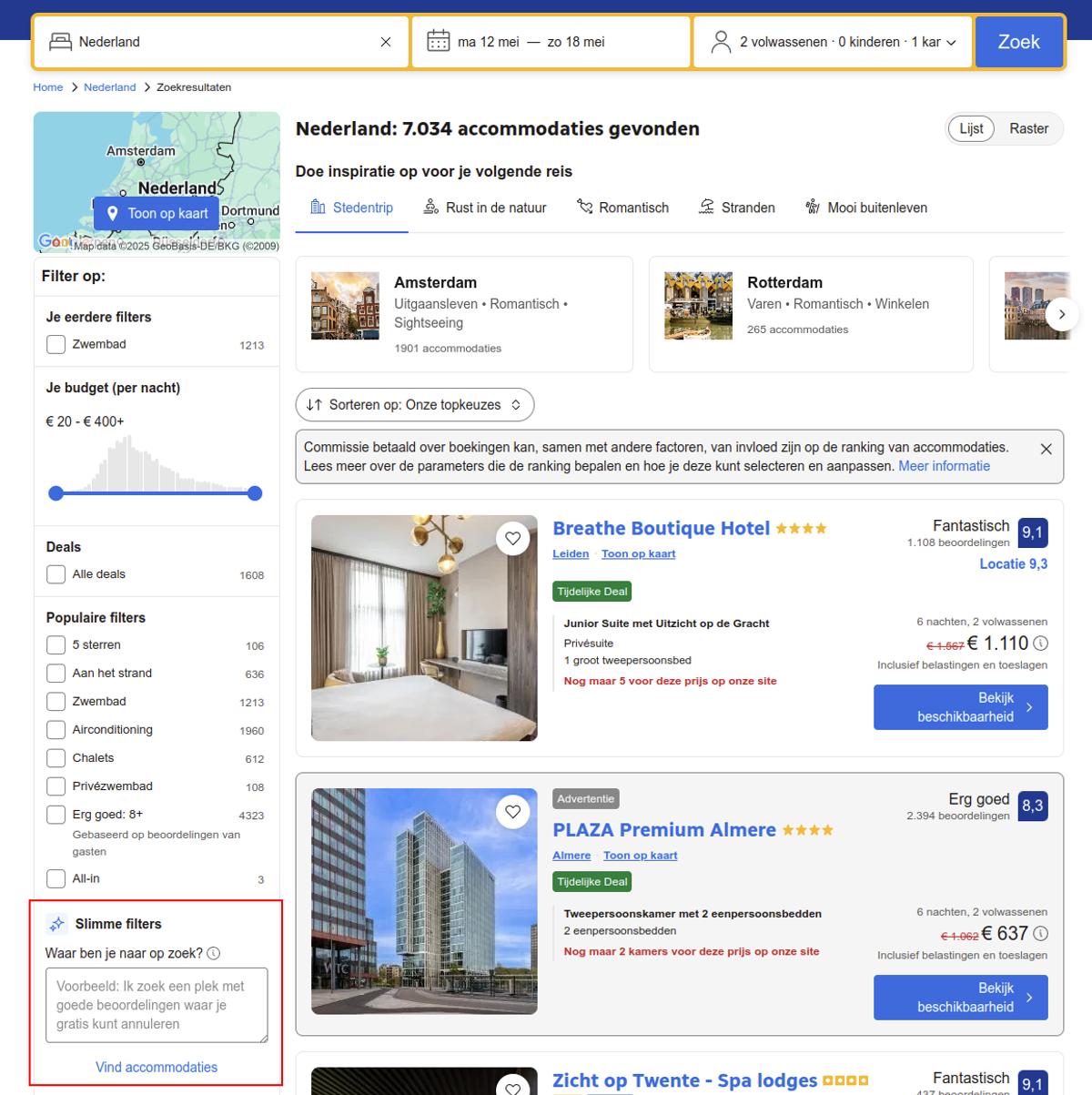1092x1095 pixels.
Task: Click the person icon in guests selector
Action: coord(721,42)
